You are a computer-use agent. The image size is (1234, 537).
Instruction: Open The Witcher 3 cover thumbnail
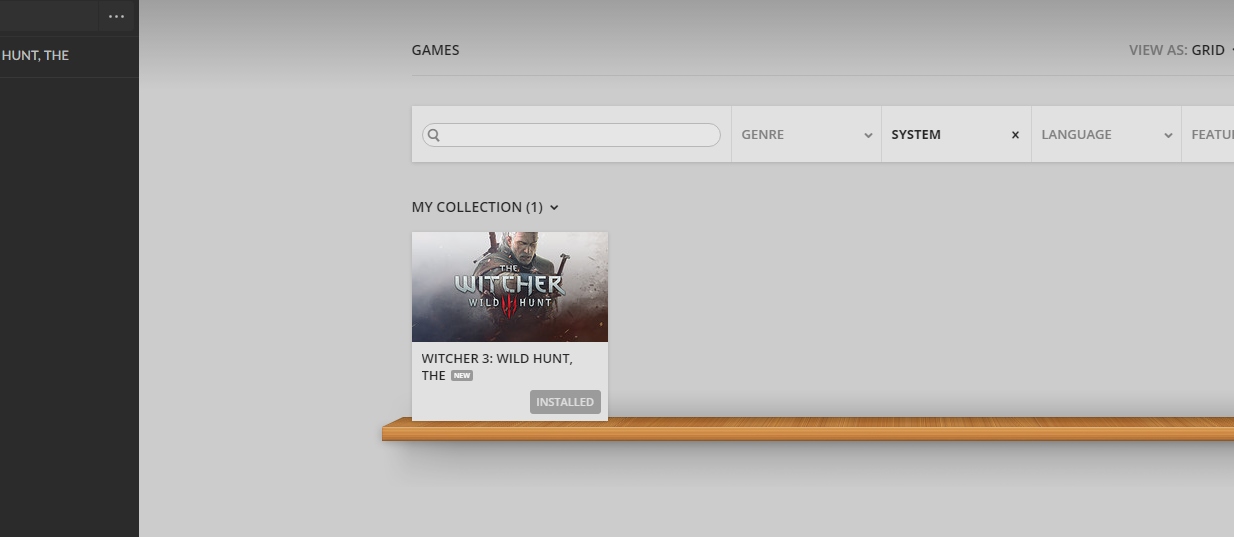[x=510, y=287]
